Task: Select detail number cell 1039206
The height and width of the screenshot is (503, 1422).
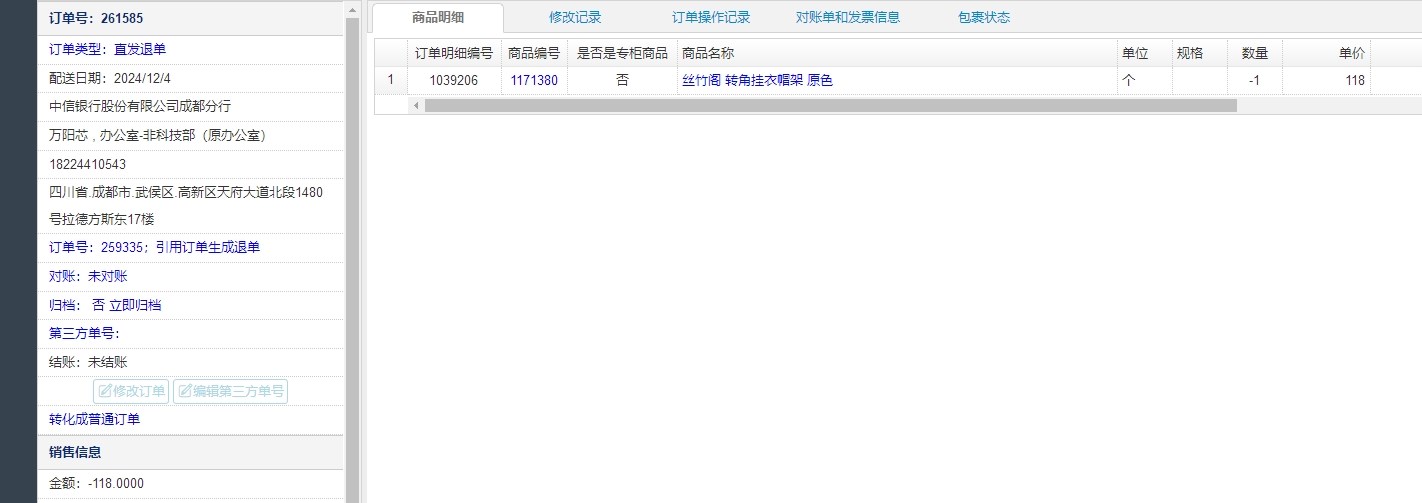Action: (454, 81)
